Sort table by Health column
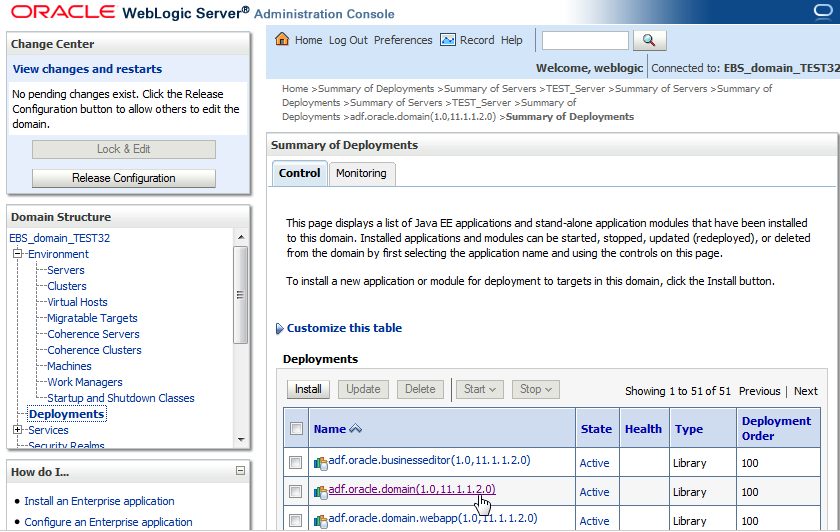The height and width of the screenshot is (532, 840). click(643, 429)
